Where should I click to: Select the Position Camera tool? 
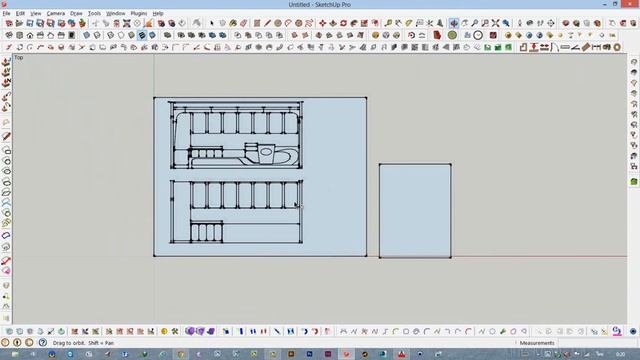coord(520,23)
